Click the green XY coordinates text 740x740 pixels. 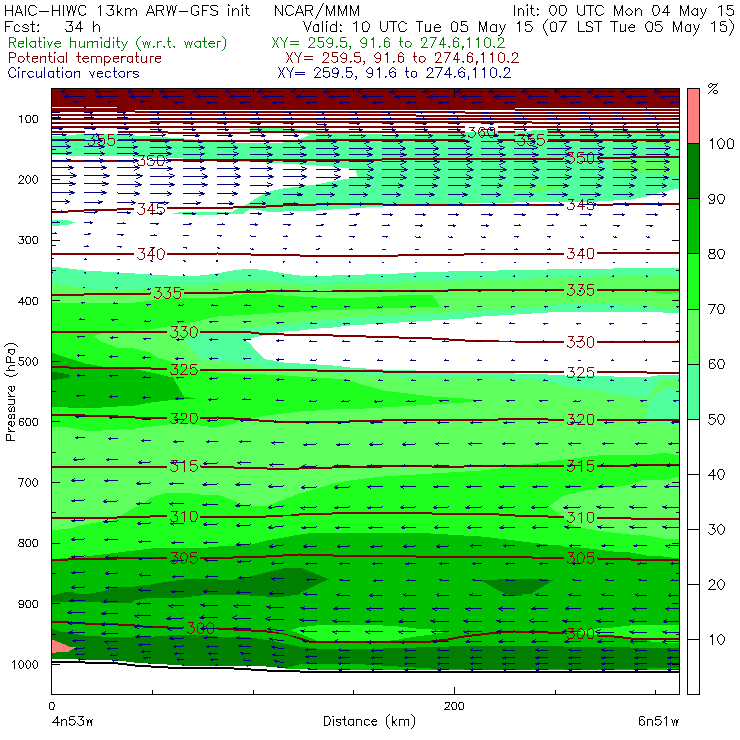point(388,43)
